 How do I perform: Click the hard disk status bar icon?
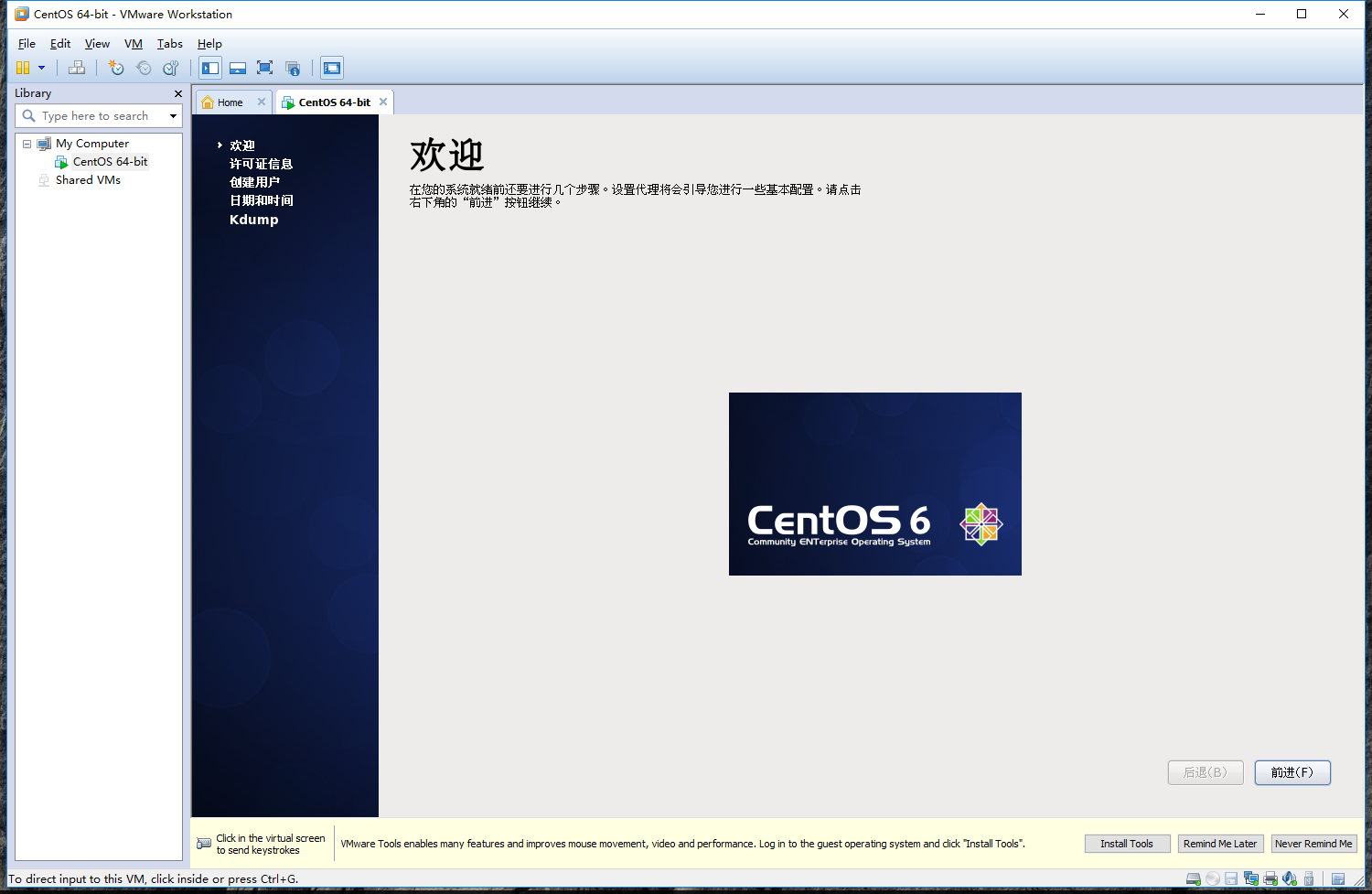(x=1194, y=879)
